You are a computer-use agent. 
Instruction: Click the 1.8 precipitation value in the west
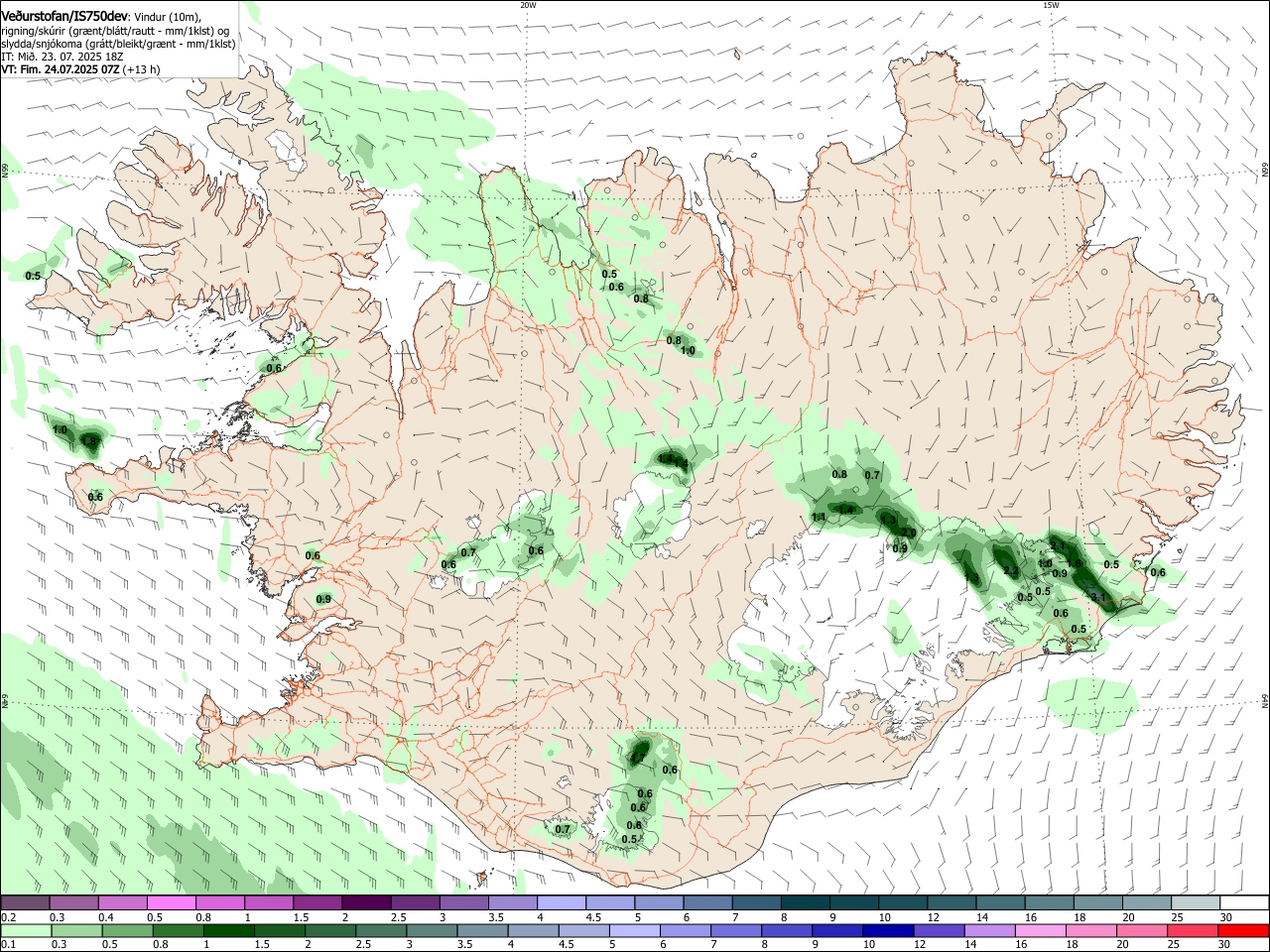click(90, 441)
